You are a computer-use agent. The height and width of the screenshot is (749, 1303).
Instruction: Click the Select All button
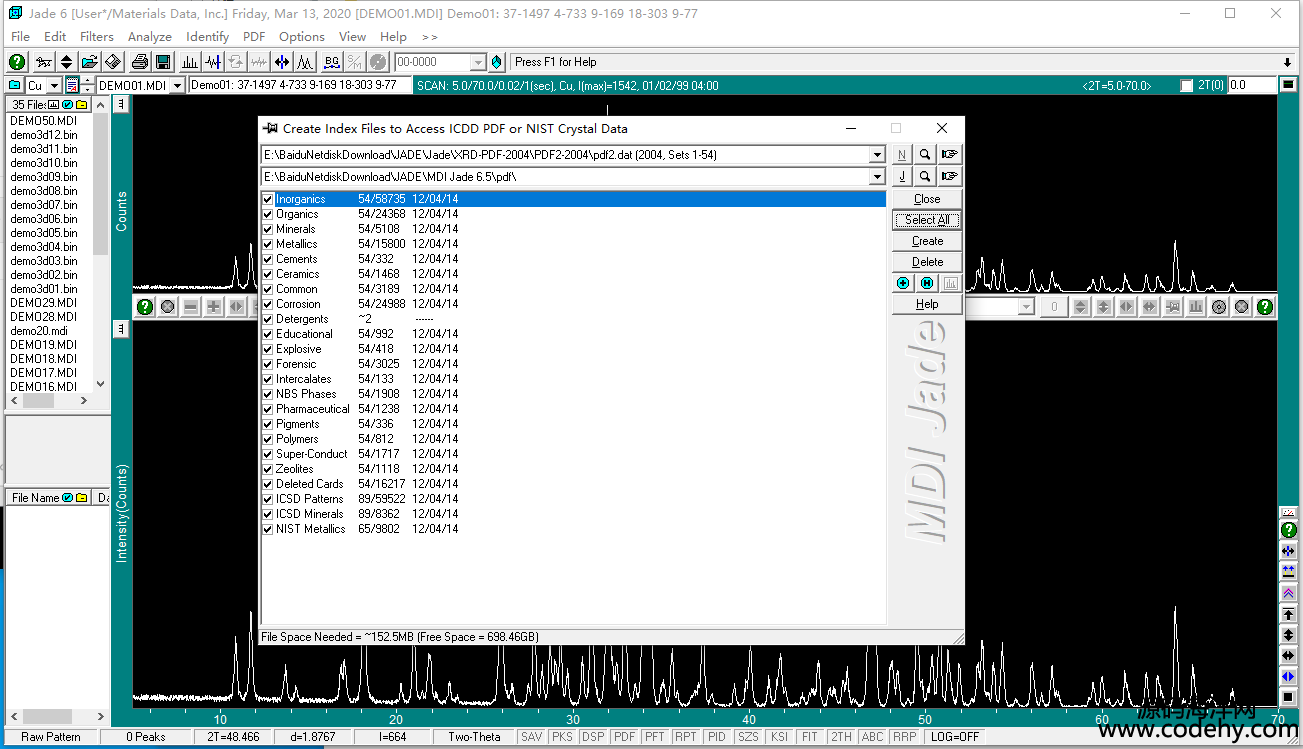[927, 220]
